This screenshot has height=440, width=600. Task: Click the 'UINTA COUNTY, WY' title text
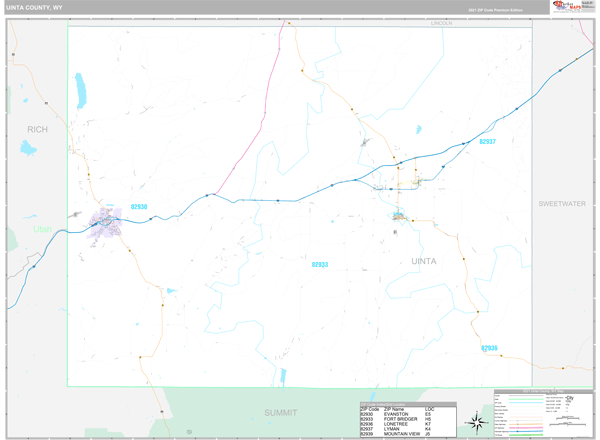(x=34, y=8)
